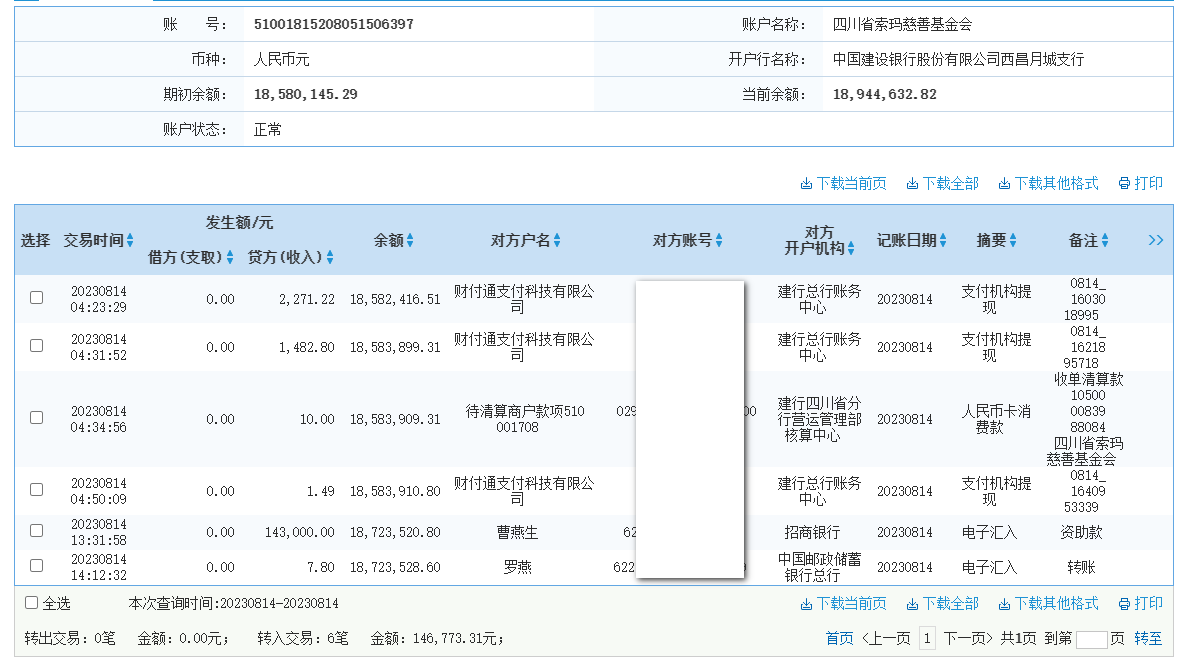
Task: Select 曹燕生 counterparty name cell
Action: [x=518, y=532]
